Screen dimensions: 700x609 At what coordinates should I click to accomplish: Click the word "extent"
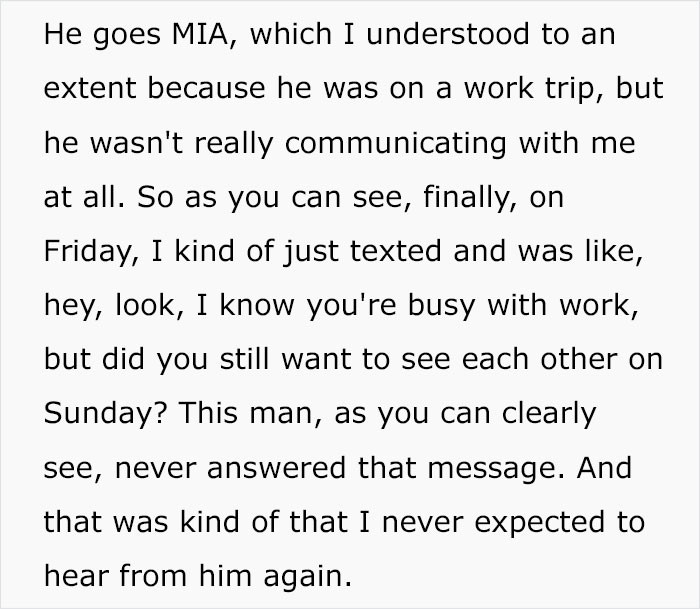93,89
